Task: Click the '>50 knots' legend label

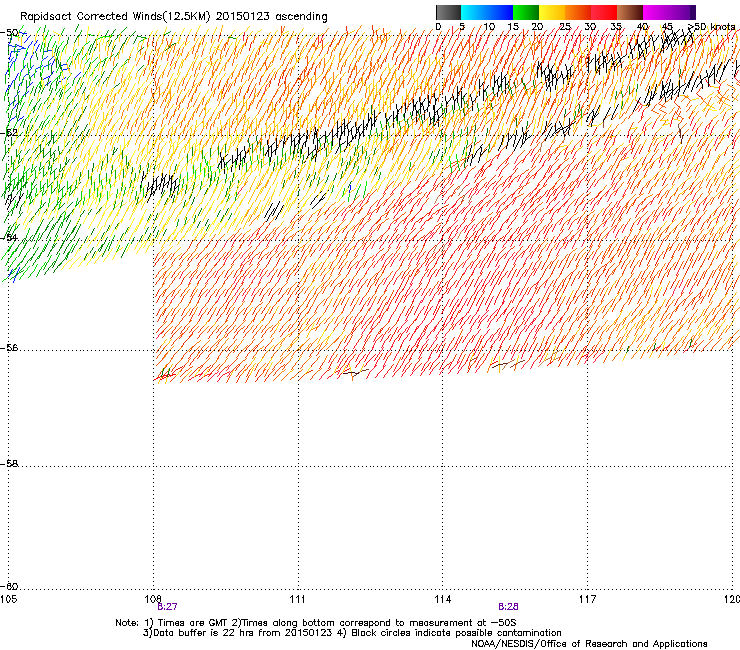Action: point(711,26)
